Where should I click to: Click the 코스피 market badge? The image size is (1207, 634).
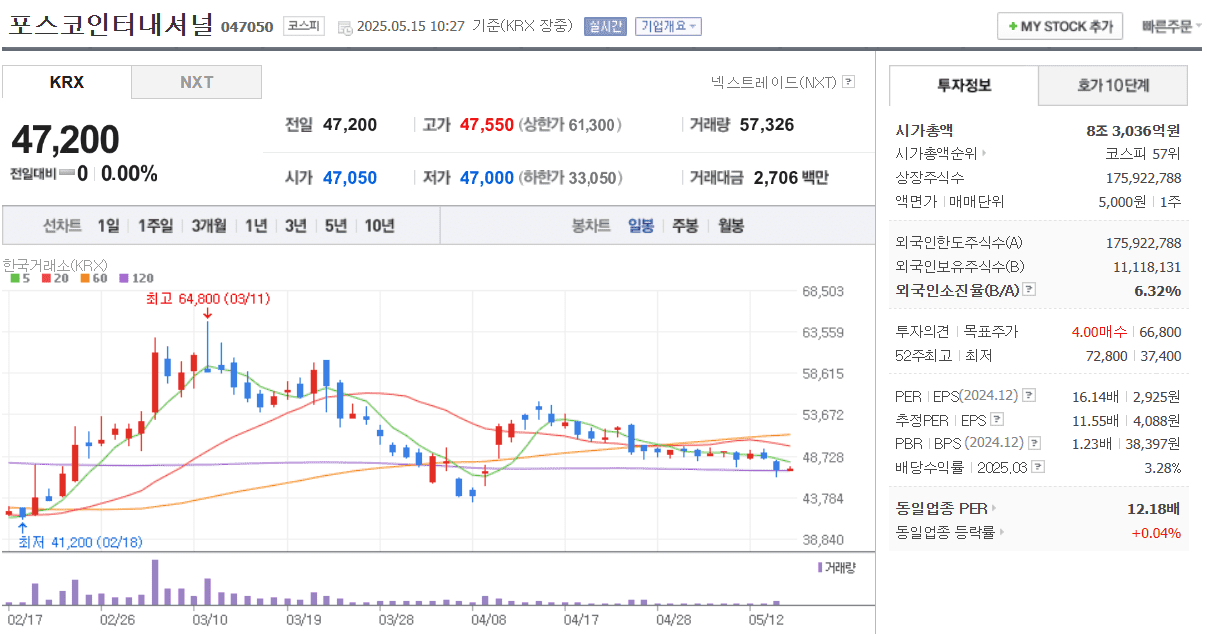click(303, 26)
